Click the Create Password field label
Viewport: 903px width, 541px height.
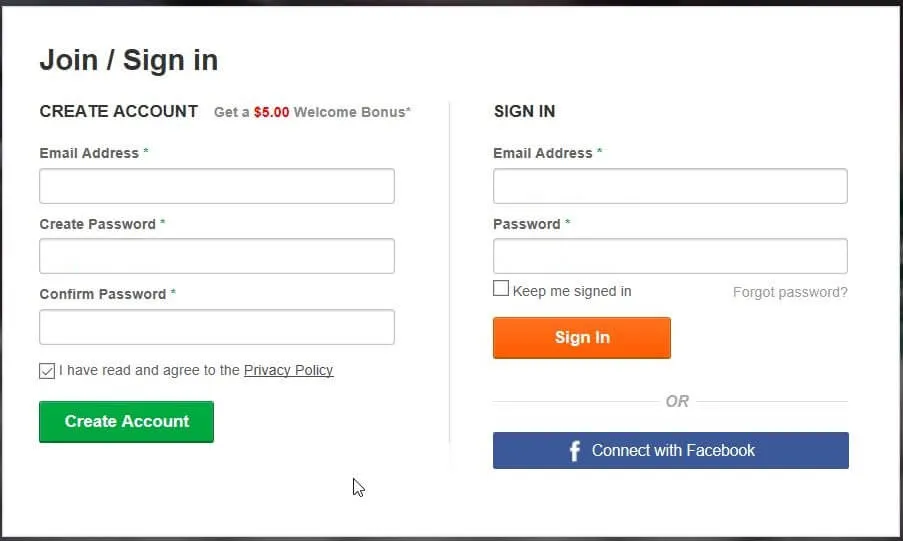pos(97,224)
